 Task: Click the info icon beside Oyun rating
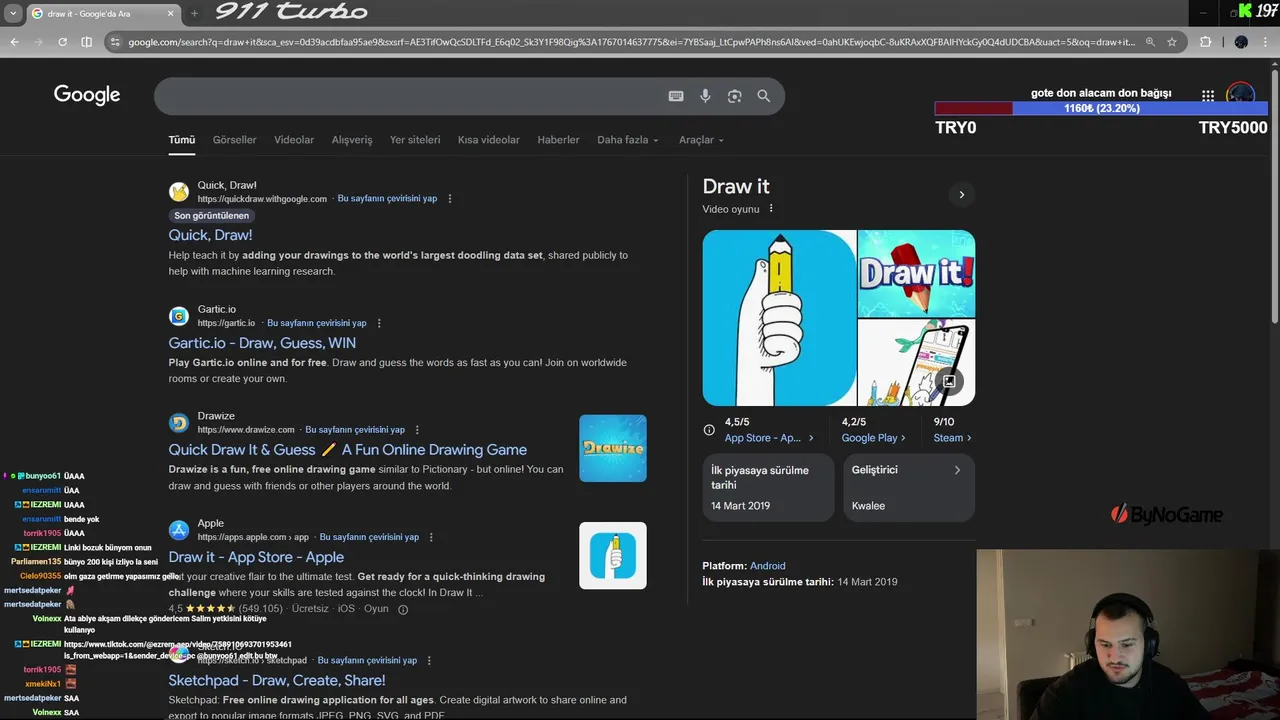pyautogui.click(x=403, y=609)
